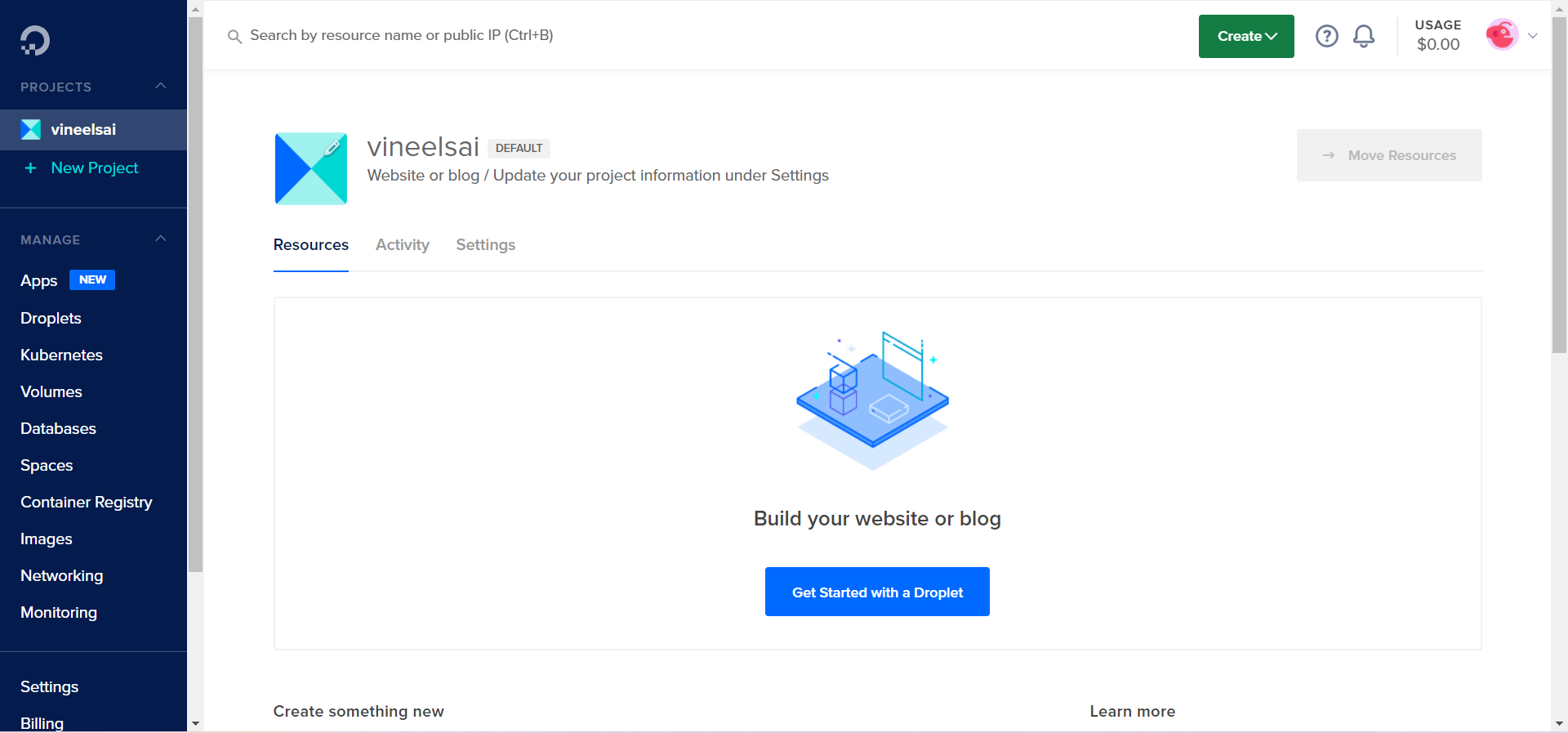
Task: Open the Create dropdown menu
Action: click(1245, 35)
